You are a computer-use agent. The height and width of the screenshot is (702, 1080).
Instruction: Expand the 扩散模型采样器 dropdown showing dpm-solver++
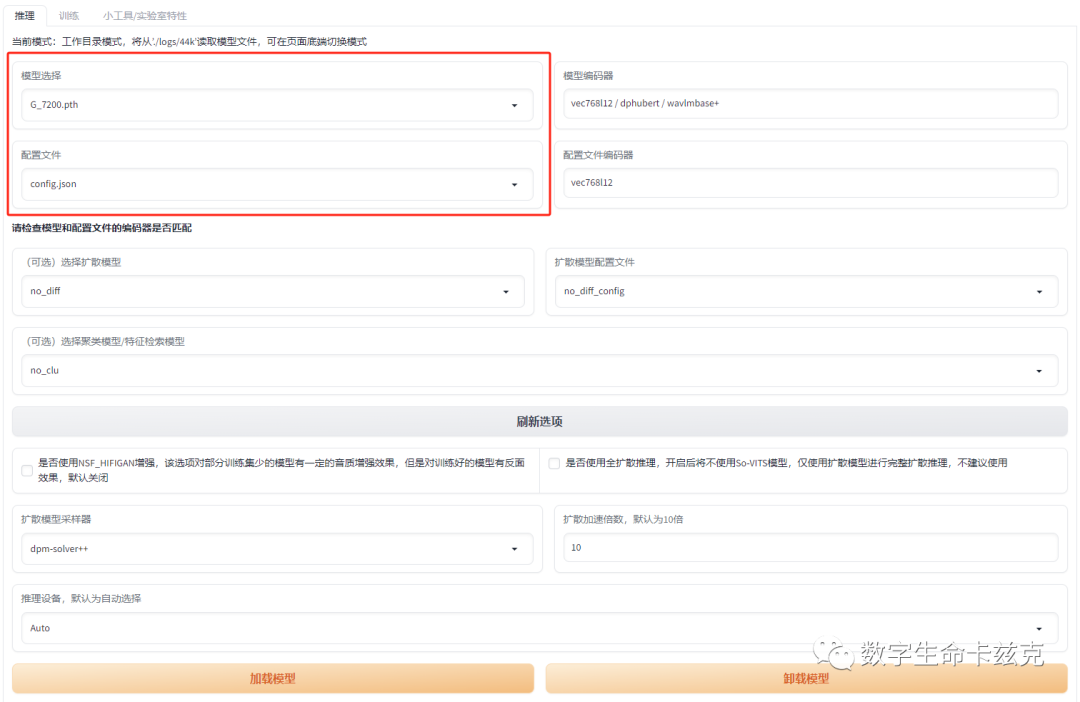point(277,548)
